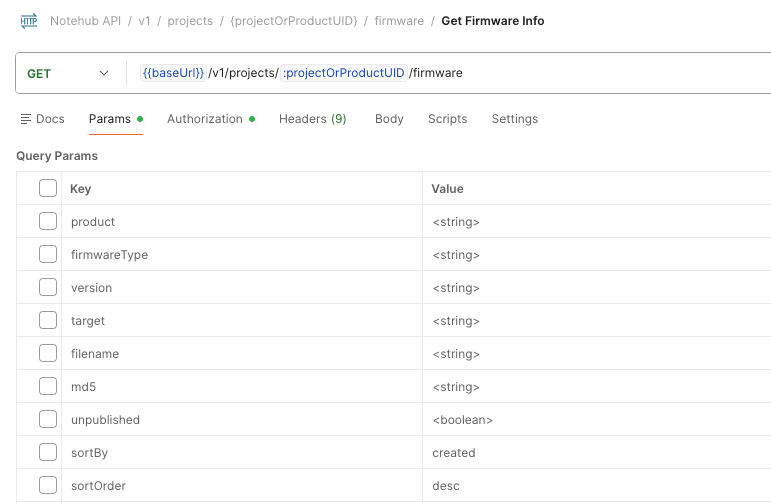The height and width of the screenshot is (503, 771).
Task: Enable the unpublished param checkbox
Action: click(x=48, y=419)
